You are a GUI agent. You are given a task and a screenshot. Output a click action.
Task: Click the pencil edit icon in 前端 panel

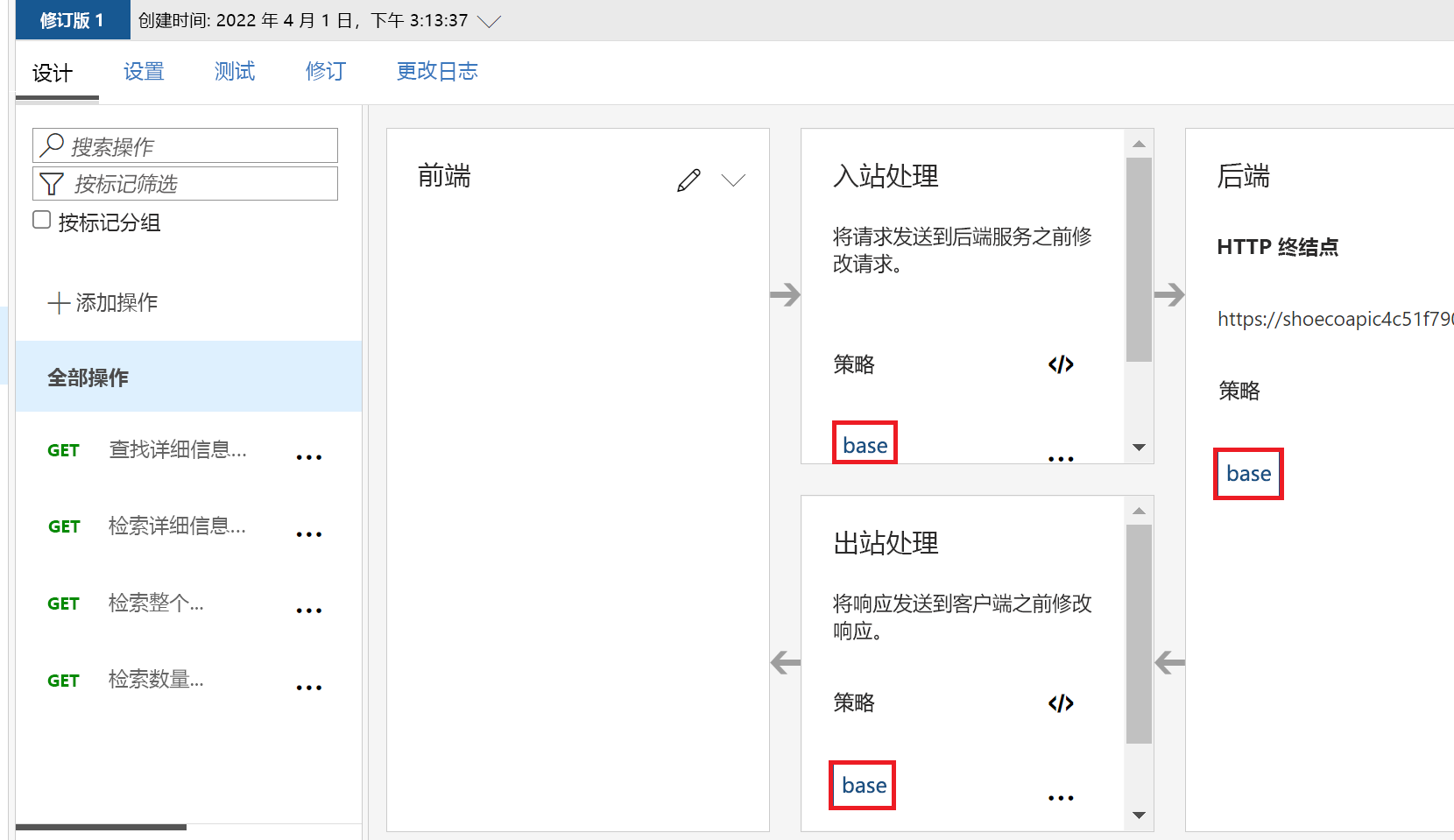688,180
